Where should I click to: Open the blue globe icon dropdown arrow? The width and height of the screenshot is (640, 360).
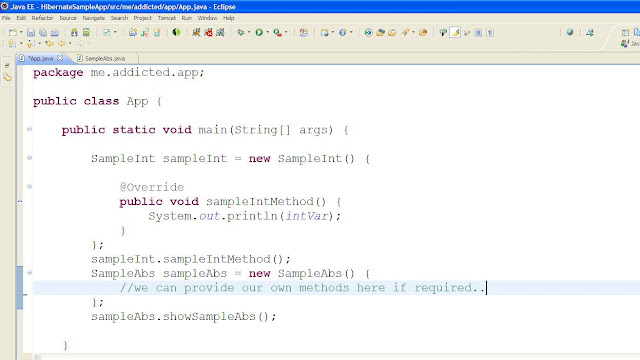tap(351, 33)
